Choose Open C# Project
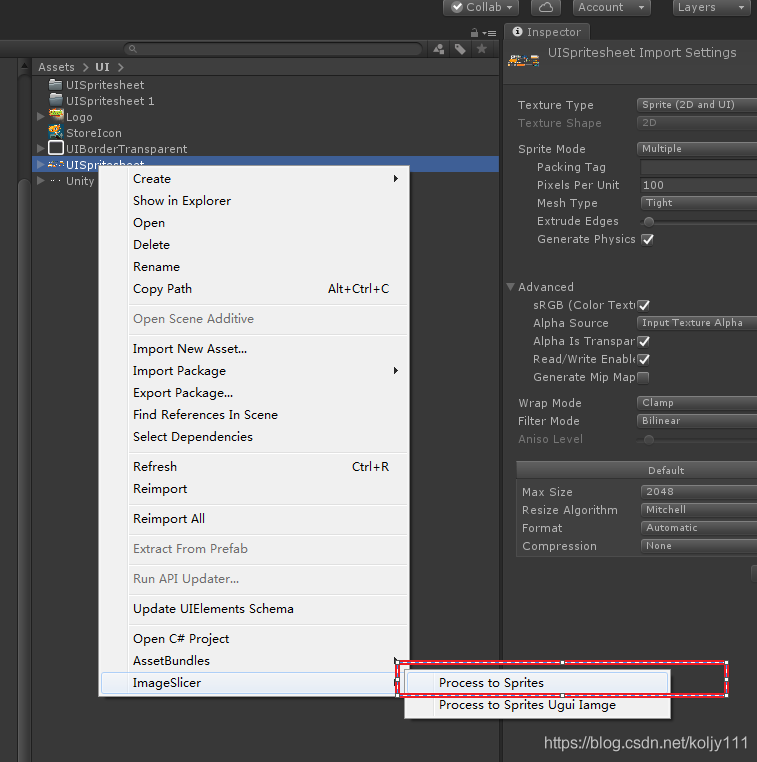Viewport: 757px width, 762px height. point(254,639)
